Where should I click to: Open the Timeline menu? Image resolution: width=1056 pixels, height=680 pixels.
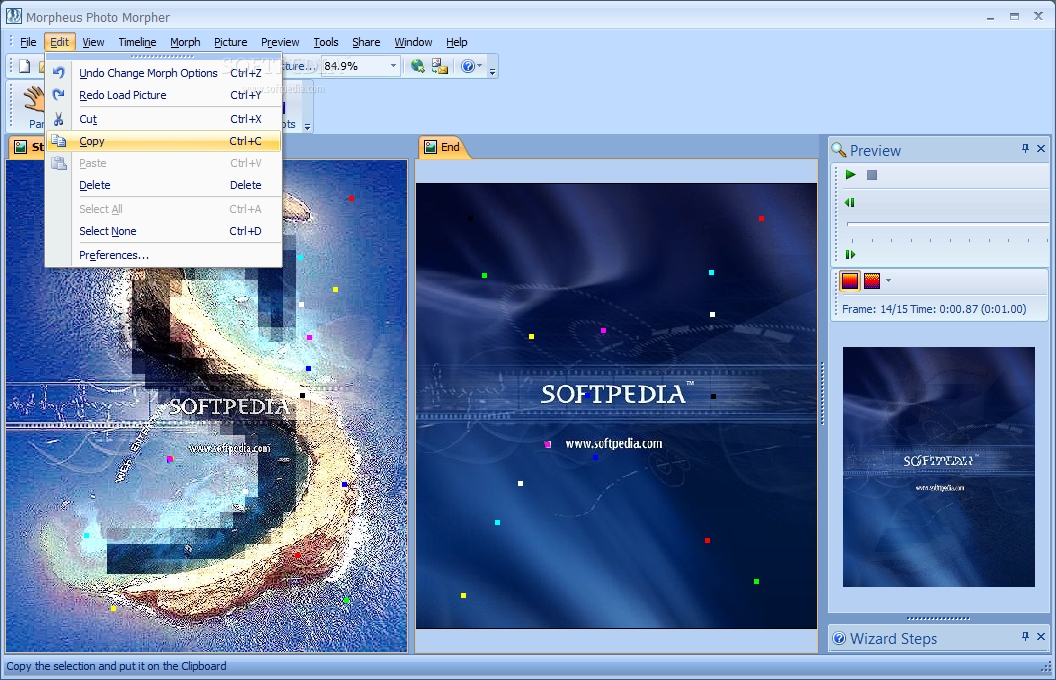click(x=137, y=42)
